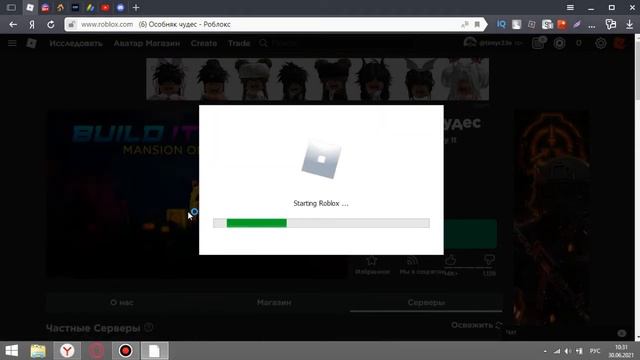Open the taskbar clock and date

click(621, 351)
